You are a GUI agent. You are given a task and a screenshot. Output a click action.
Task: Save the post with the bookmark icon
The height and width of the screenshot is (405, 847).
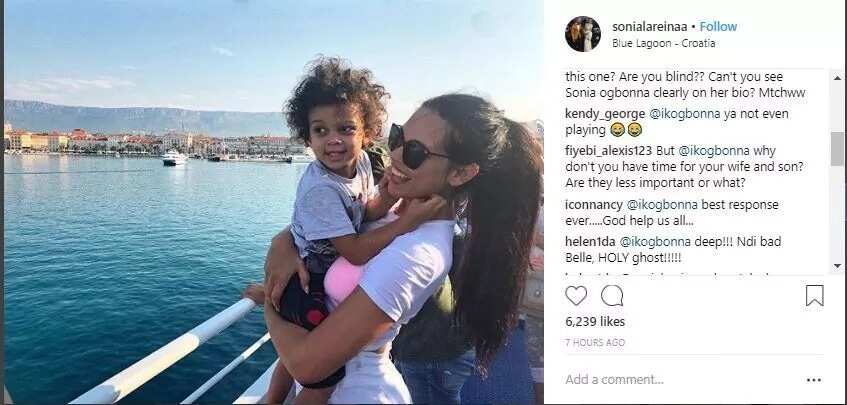(815, 295)
